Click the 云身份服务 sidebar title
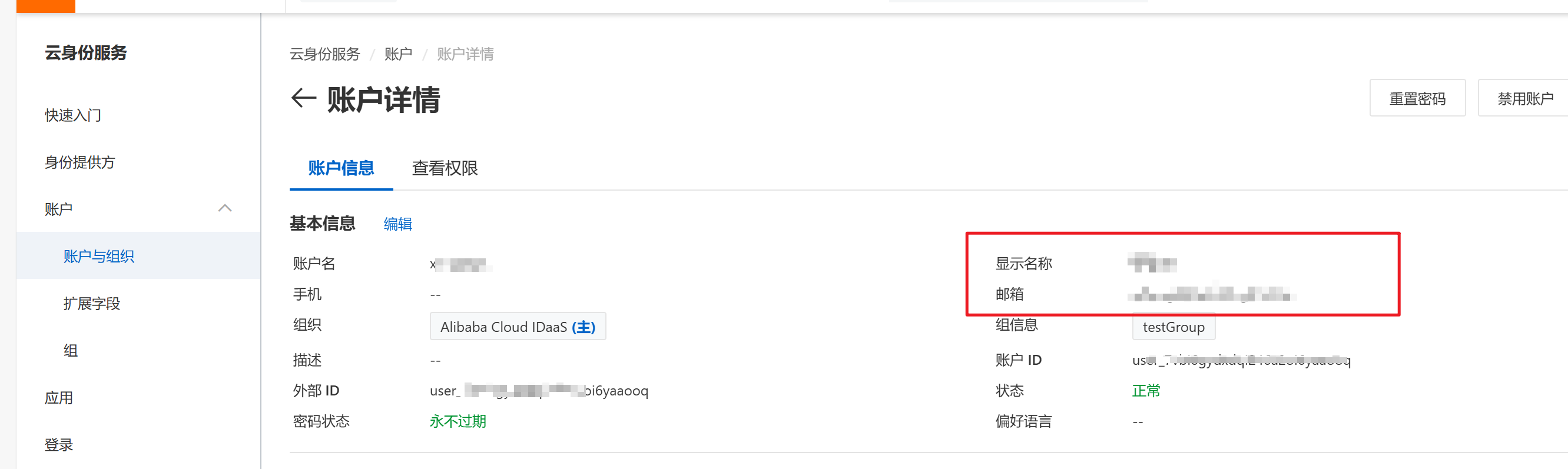The image size is (1568, 469). click(x=86, y=53)
